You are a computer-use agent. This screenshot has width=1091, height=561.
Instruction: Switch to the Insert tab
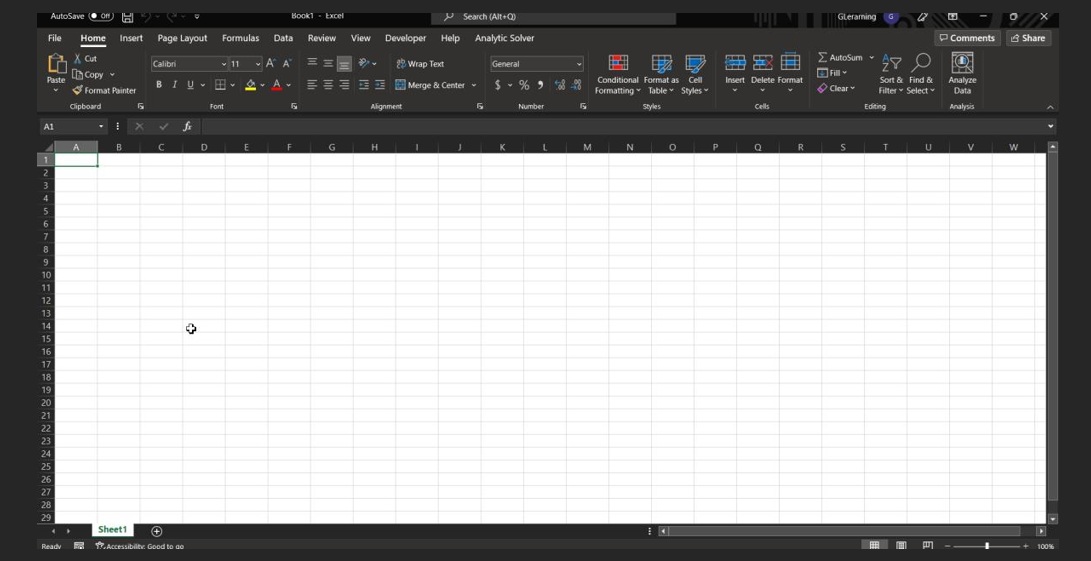point(131,38)
